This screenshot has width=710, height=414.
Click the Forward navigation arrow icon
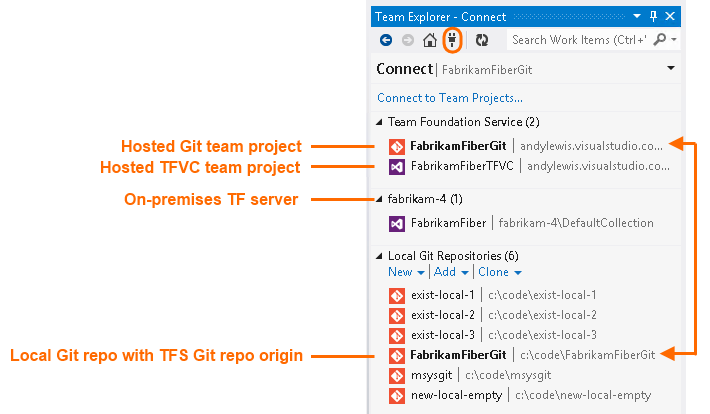pos(407,40)
